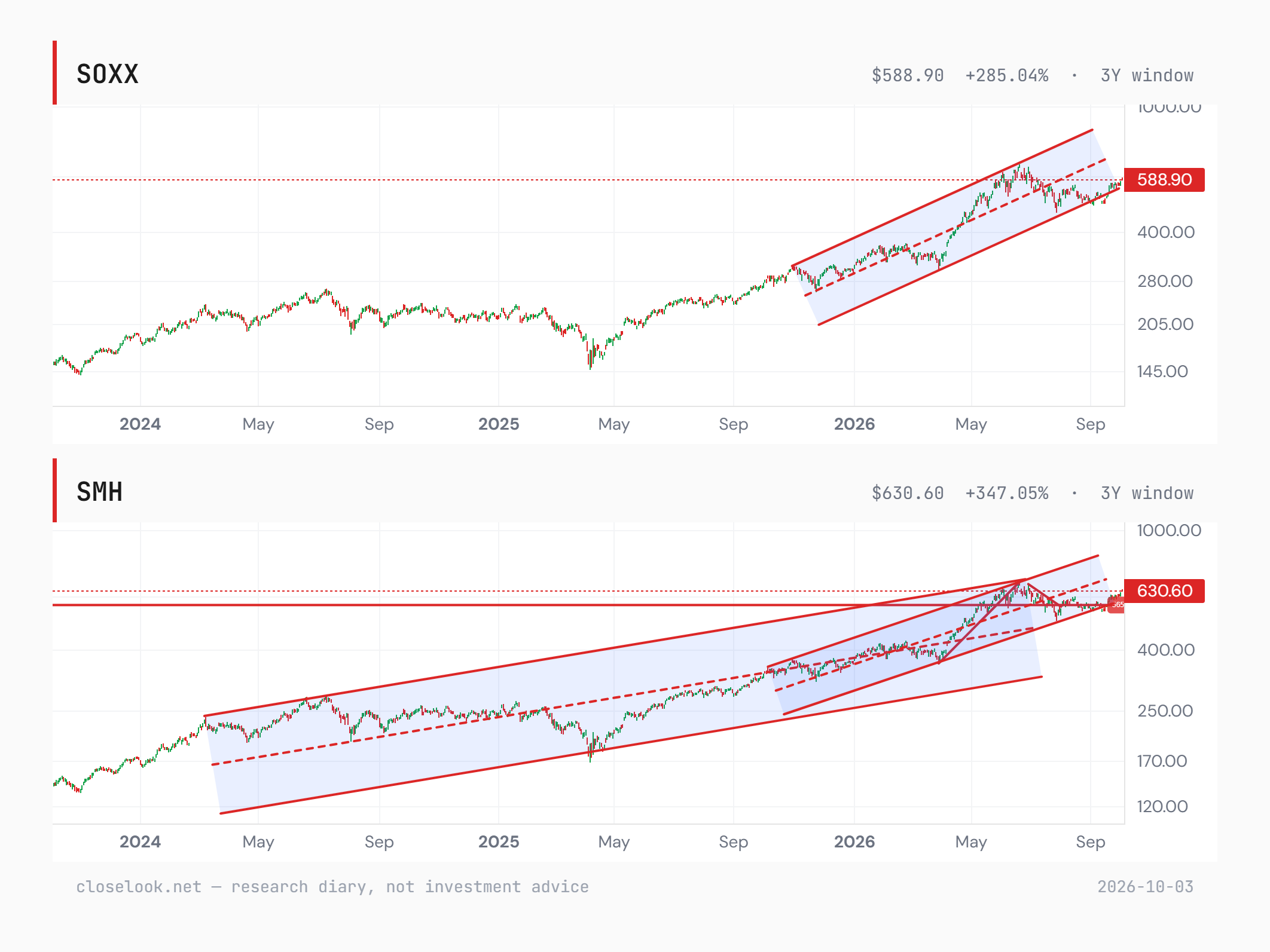Click the 170.00 label on SMH price axis
Viewport: 1270px width, 952px height.
pyautogui.click(x=1162, y=761)
